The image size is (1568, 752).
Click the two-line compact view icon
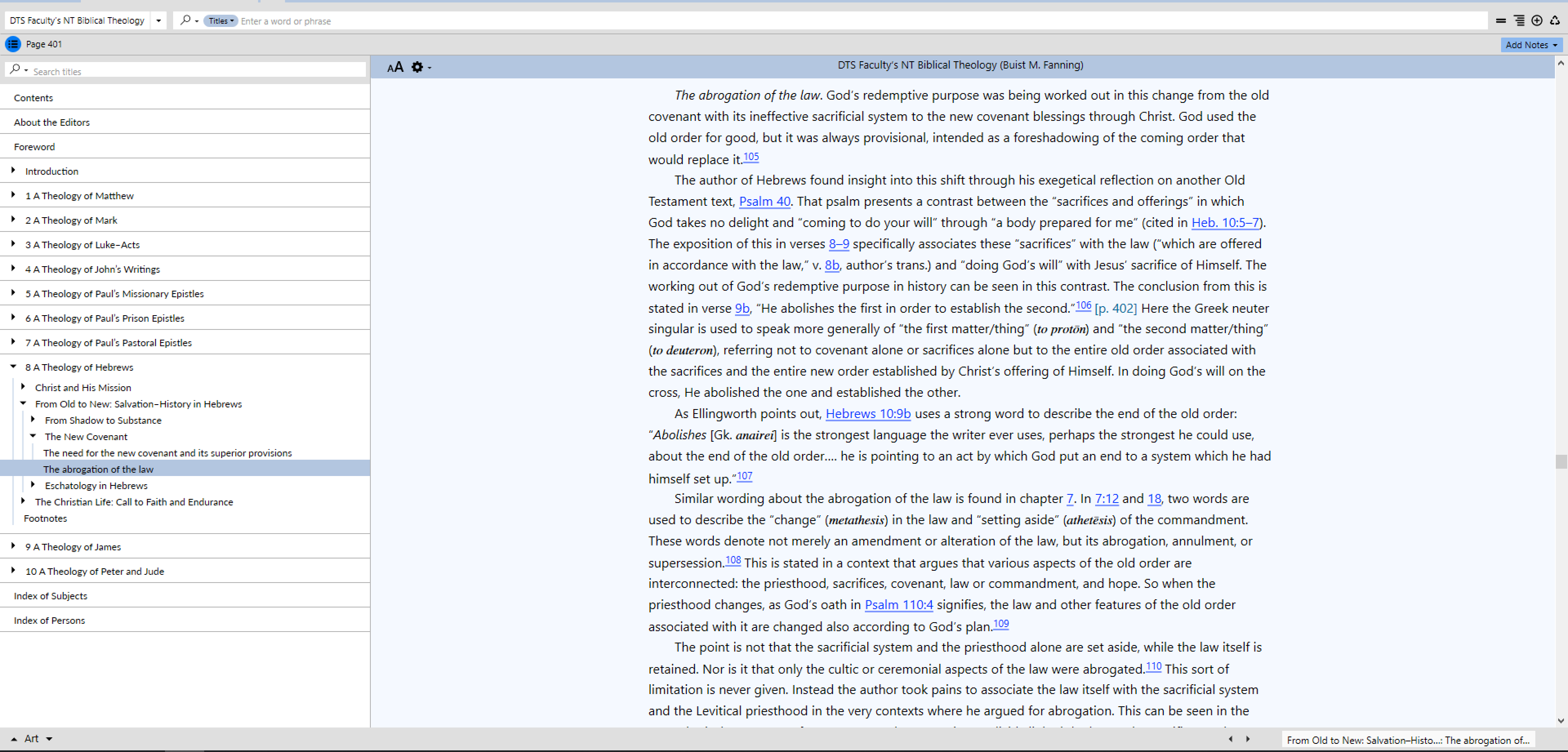pos(1501,21)
